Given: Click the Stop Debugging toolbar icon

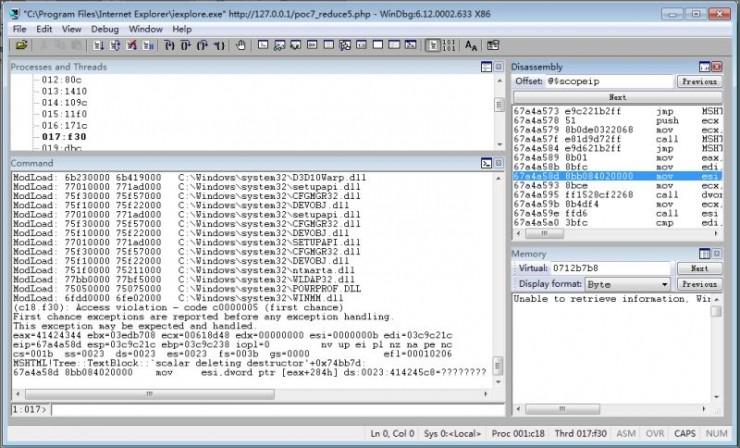Looking at the screenshot, I should point(132,45).
